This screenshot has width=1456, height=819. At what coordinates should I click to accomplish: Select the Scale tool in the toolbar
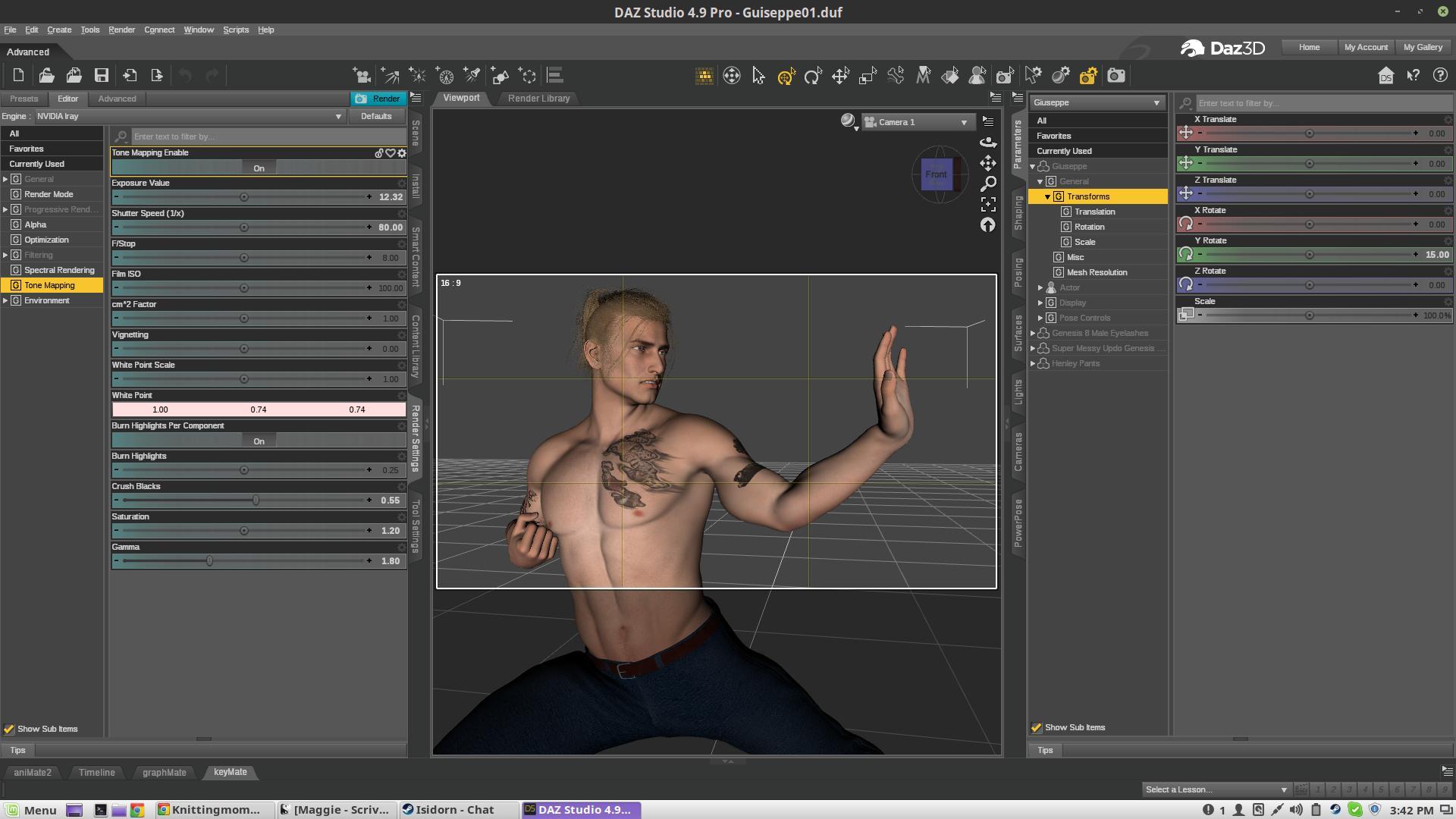[x=868, y=75]
